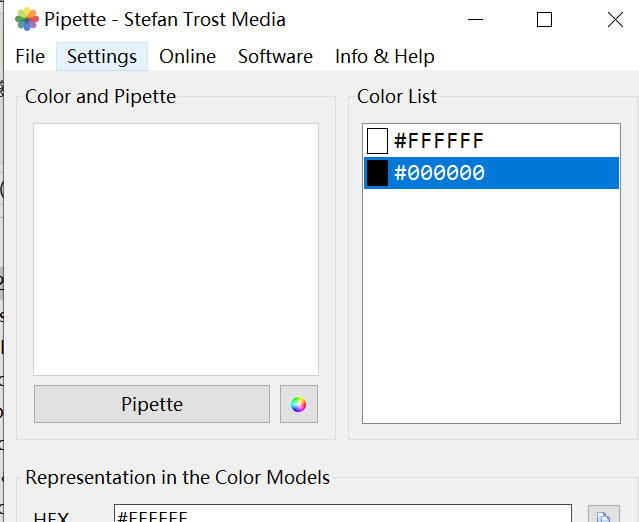The image size is (639, 522).
Task: Click the Pipette app logo icon
Action: pyautogui.click(x=26, y=19)
